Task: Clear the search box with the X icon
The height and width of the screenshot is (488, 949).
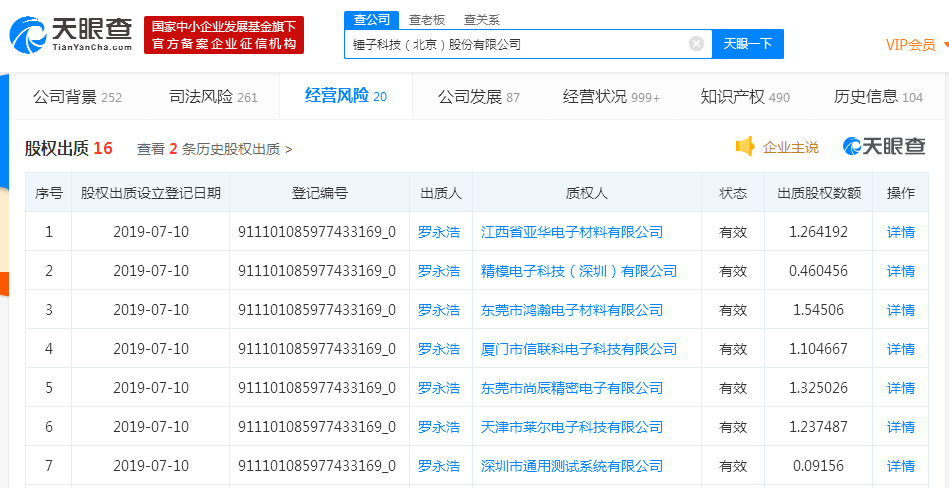Action: point(697,44)
